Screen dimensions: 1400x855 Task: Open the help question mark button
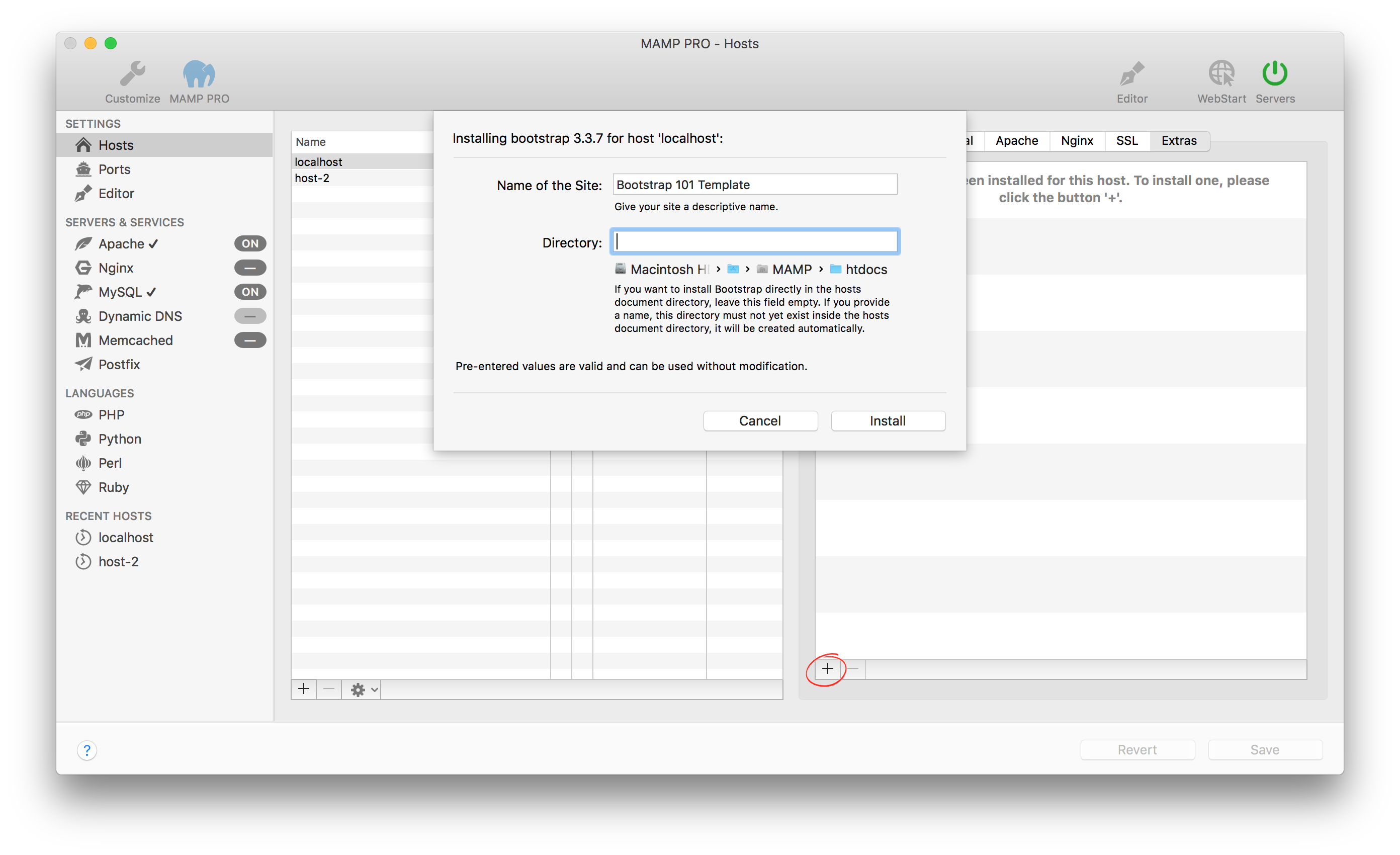click(x=87, y=750)
